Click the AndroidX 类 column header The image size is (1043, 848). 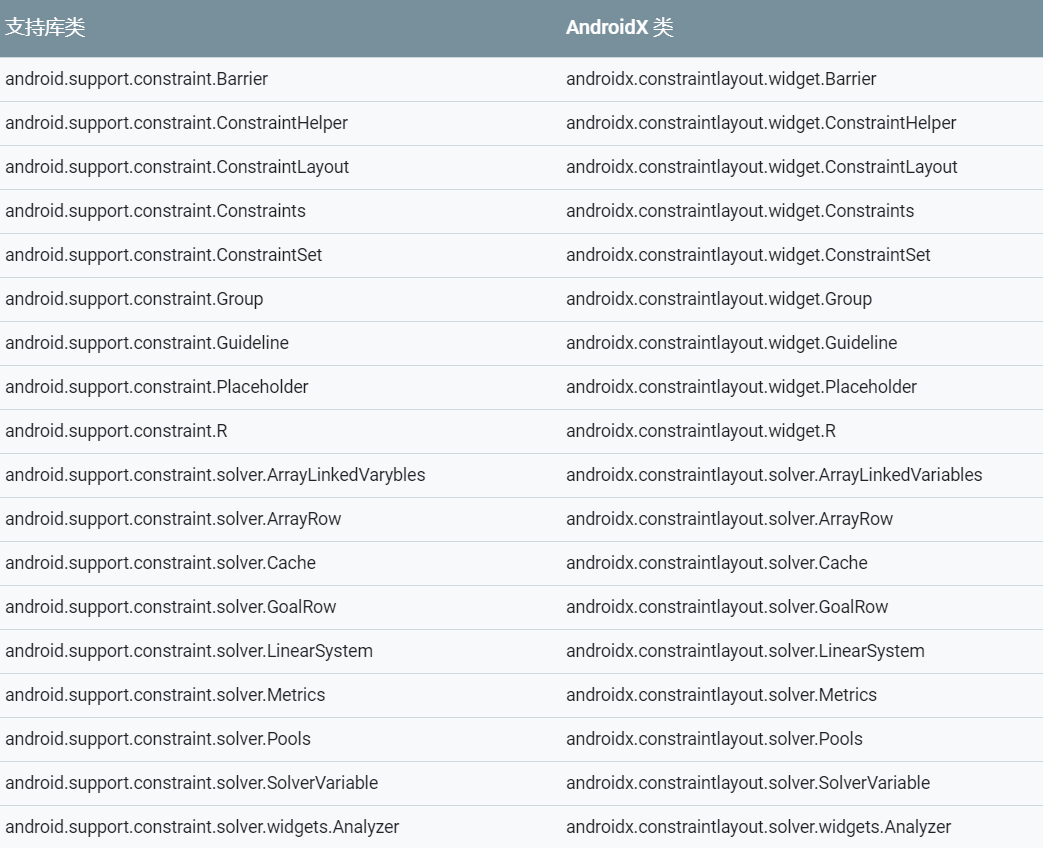pos(619,27)
